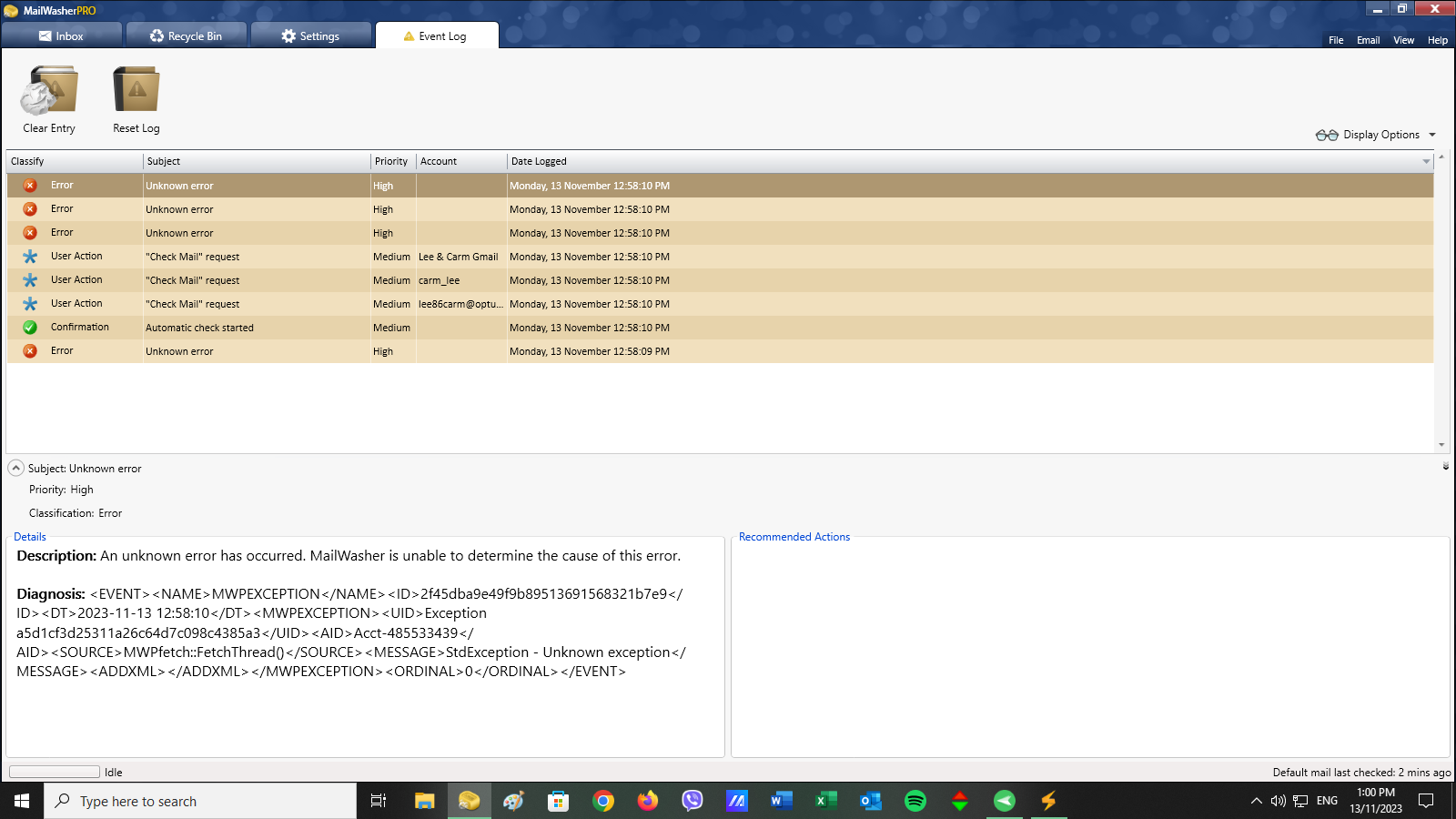Click the Windows Start button
1456x819 pixels.
(22, 801)
